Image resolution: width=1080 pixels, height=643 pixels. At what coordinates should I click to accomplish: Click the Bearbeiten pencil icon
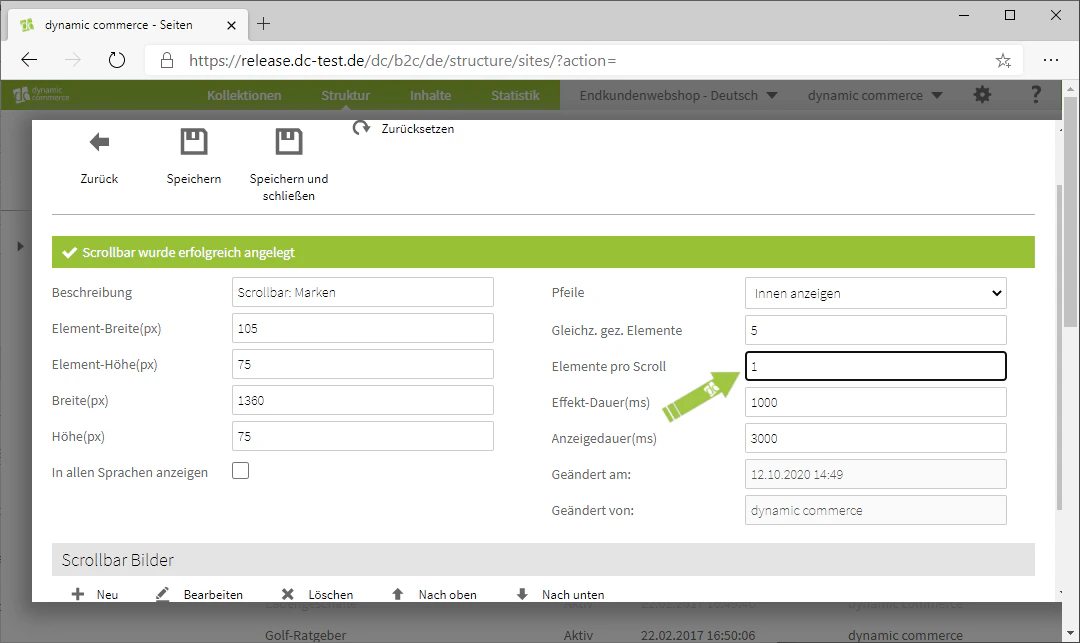pos(163,594)
